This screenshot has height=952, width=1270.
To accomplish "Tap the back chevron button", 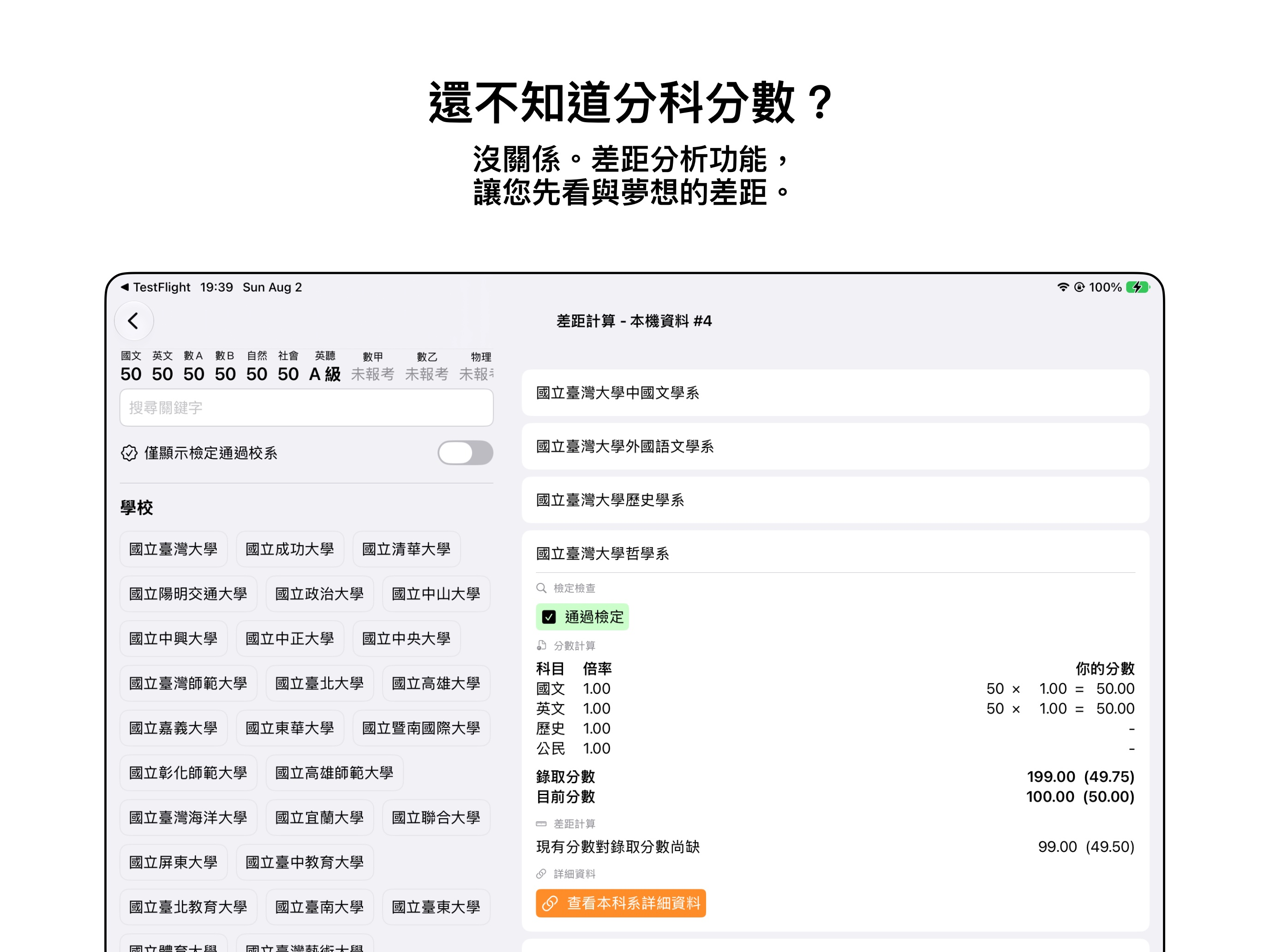I will (134, 320).
